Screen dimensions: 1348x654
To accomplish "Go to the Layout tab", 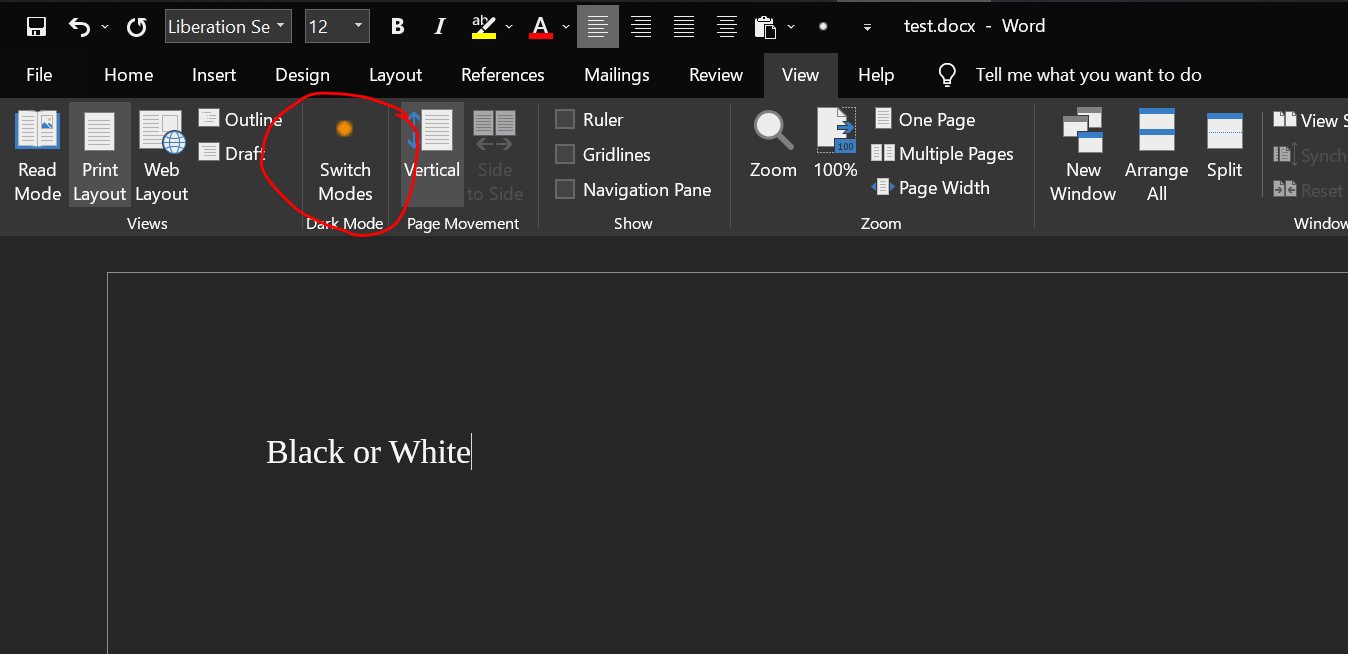I will (x=395, y=75).
